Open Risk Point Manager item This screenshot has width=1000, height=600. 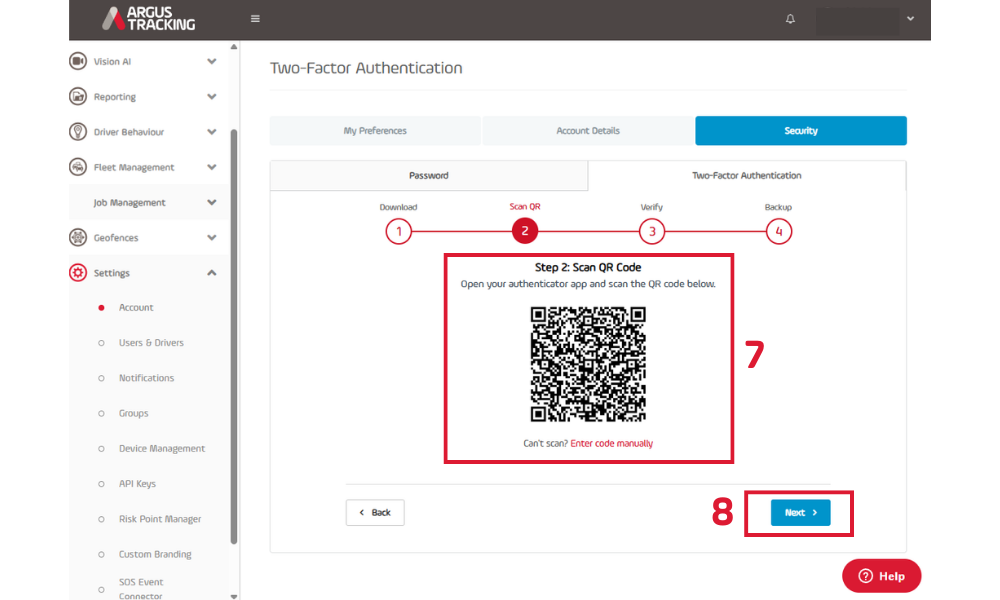click(160, 518)
